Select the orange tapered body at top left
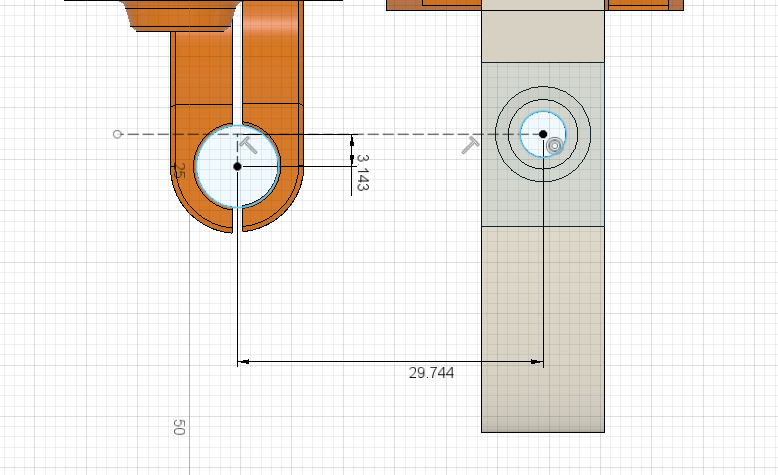The image size is (778, 475). tap(181, 16)
